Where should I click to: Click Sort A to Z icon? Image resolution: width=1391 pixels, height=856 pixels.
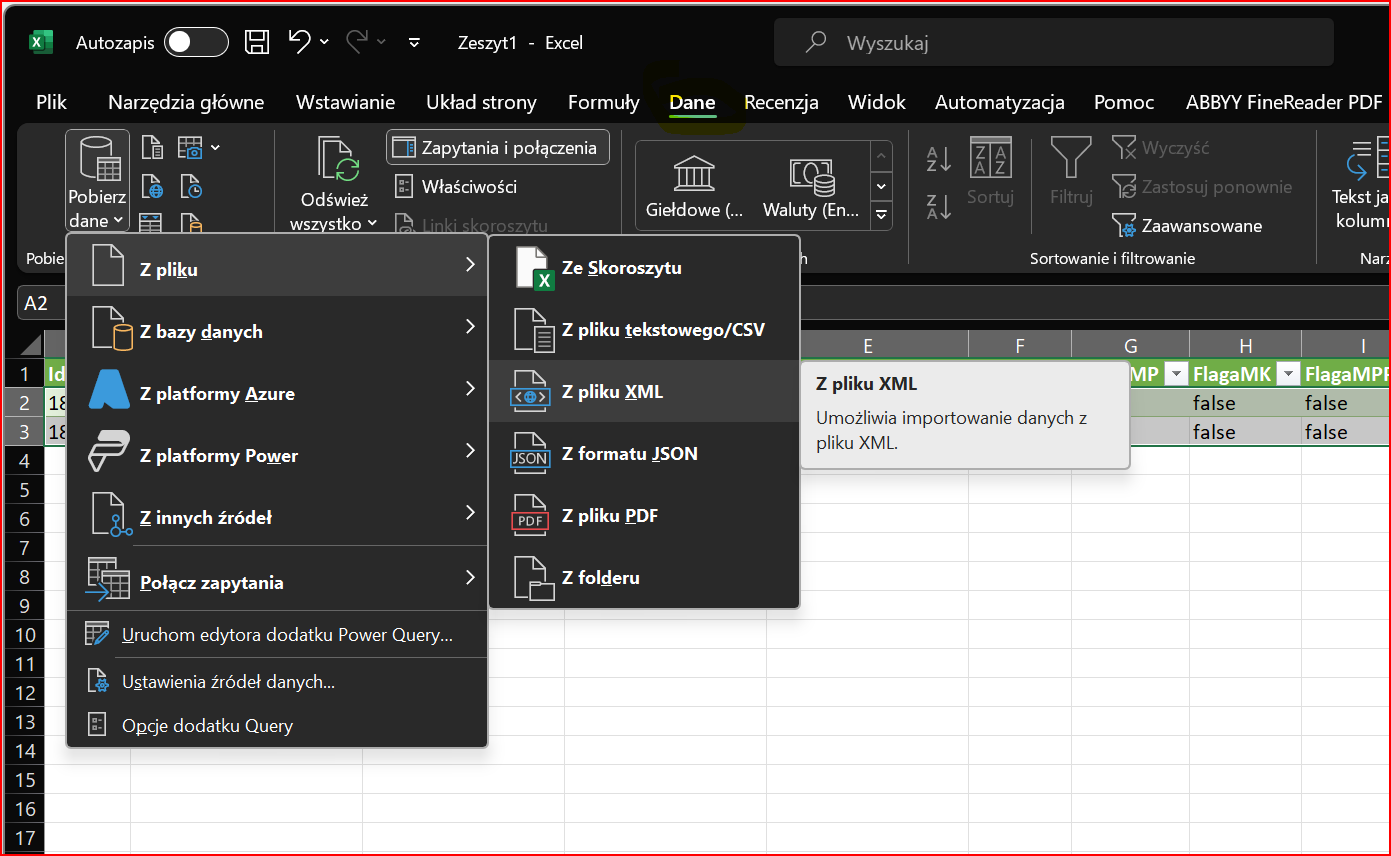pos(938,158)
